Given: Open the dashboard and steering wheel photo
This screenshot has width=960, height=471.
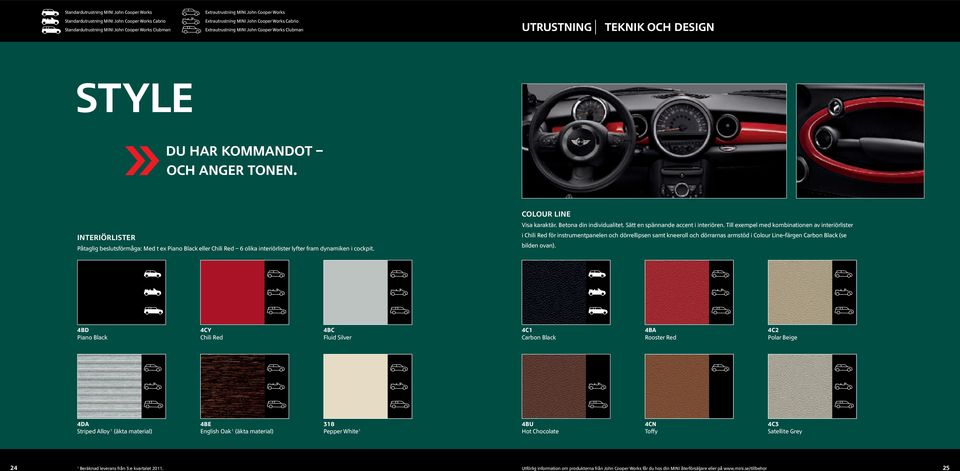Looking at the screenshot, I should (654, 141).
